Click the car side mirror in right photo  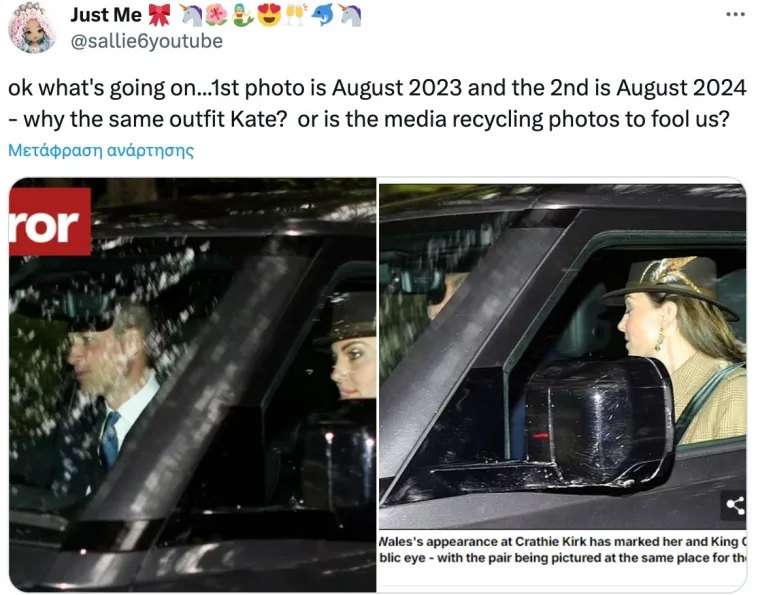[600, 426]
